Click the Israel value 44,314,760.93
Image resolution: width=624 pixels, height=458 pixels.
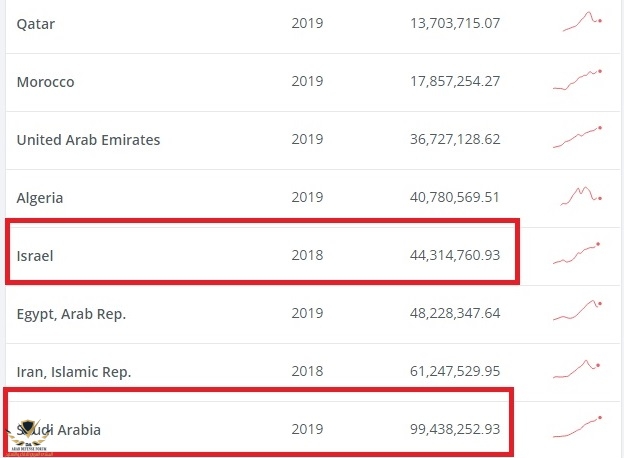(454, 256)
